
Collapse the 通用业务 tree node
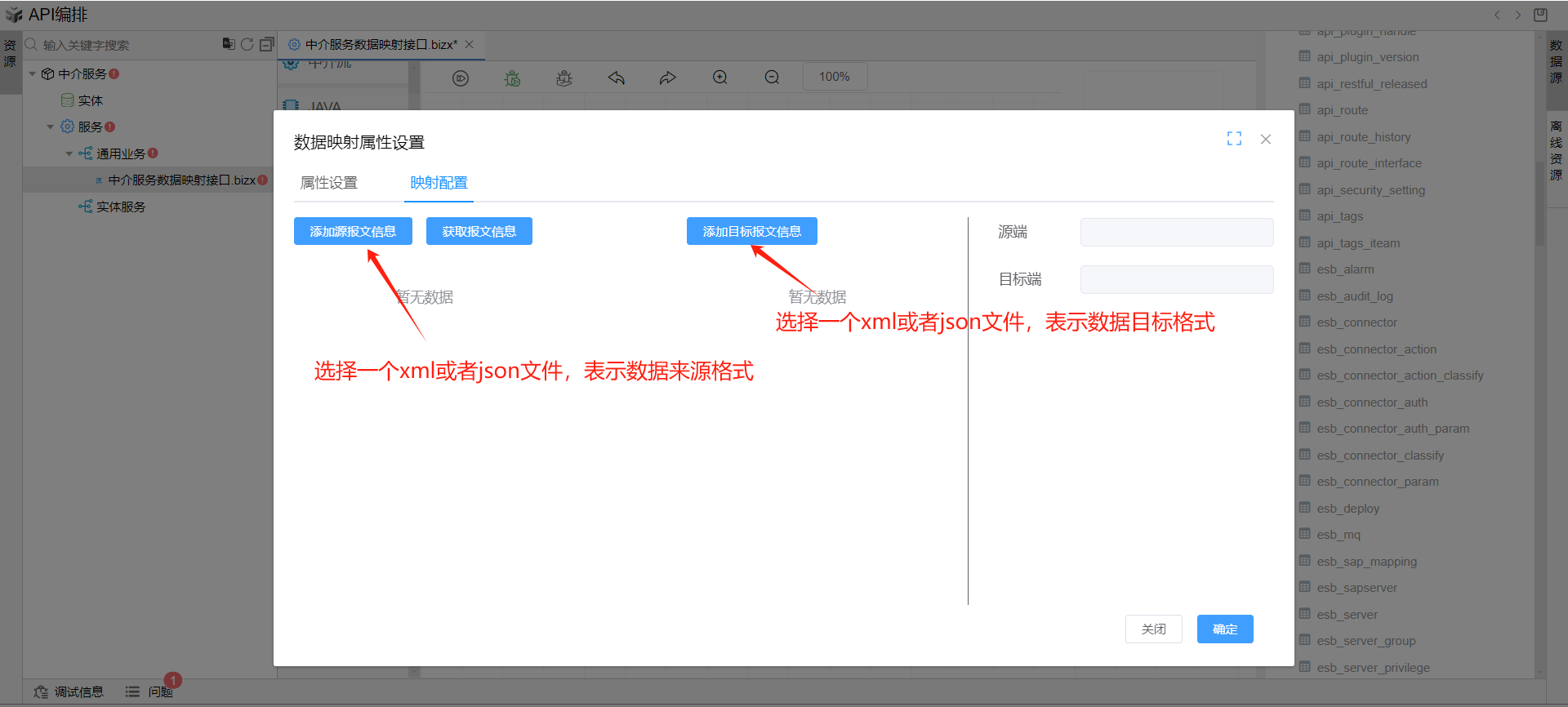69,153
